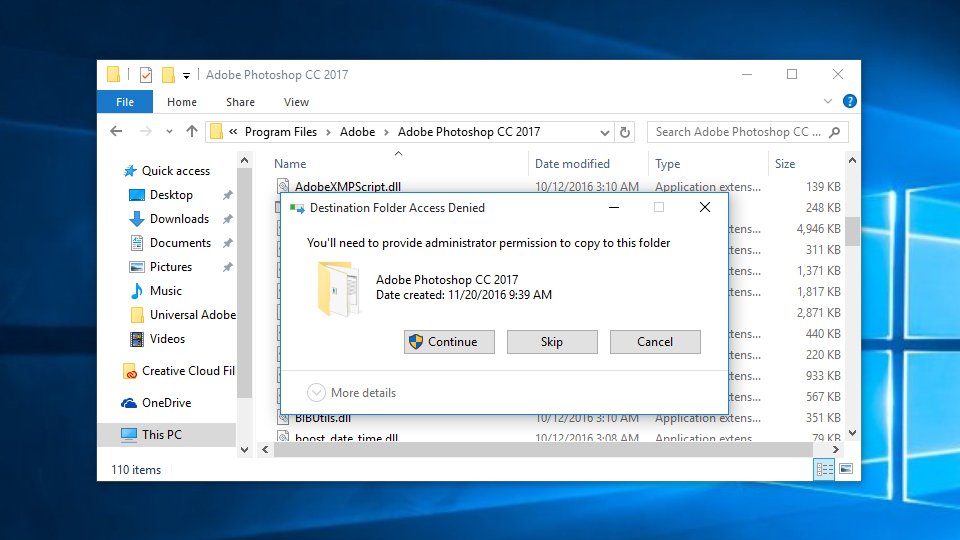Select AdobeXMPScript.dll file
960x540 pixels.
pos(347,186)
